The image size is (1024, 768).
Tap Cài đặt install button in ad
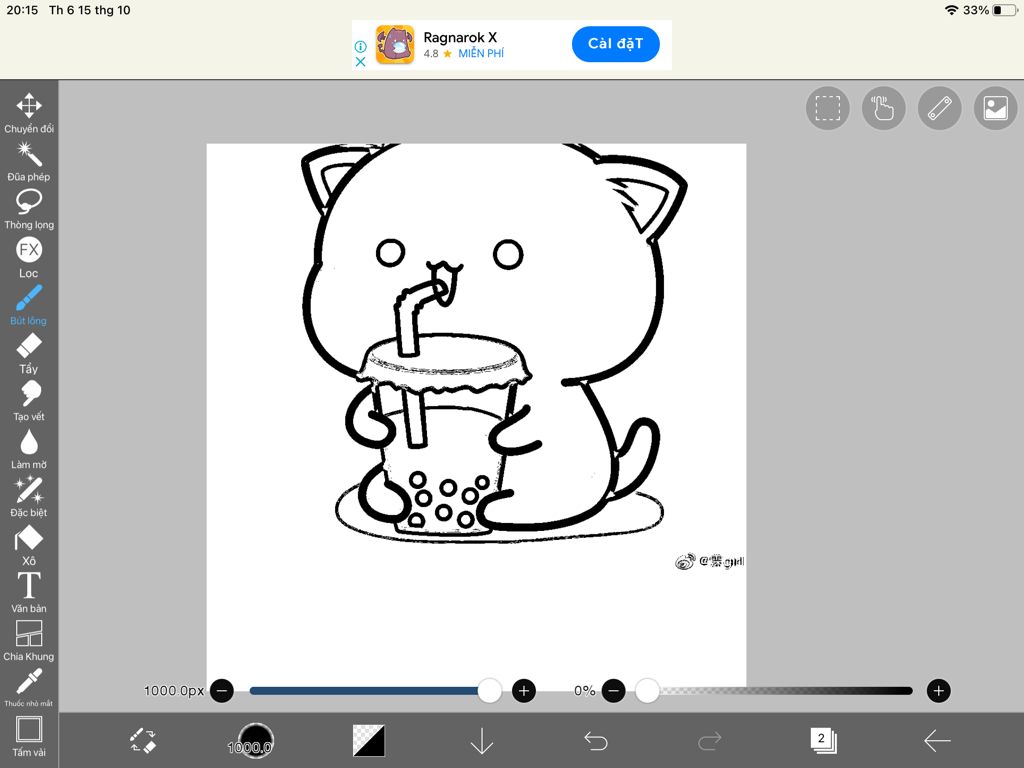click(x=615, y=44)
